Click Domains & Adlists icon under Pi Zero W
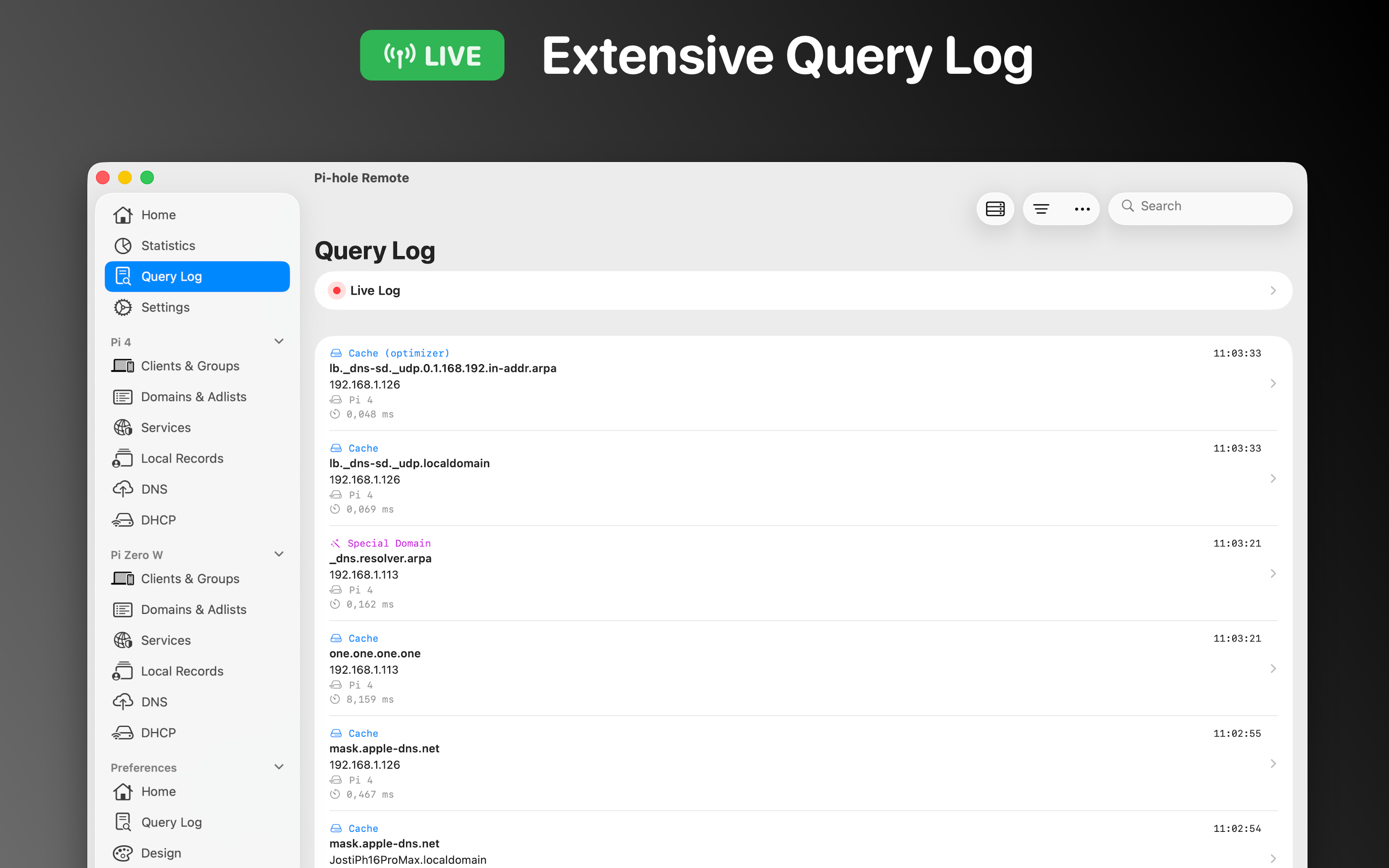 pyautogui.click(x=123, y=610)
